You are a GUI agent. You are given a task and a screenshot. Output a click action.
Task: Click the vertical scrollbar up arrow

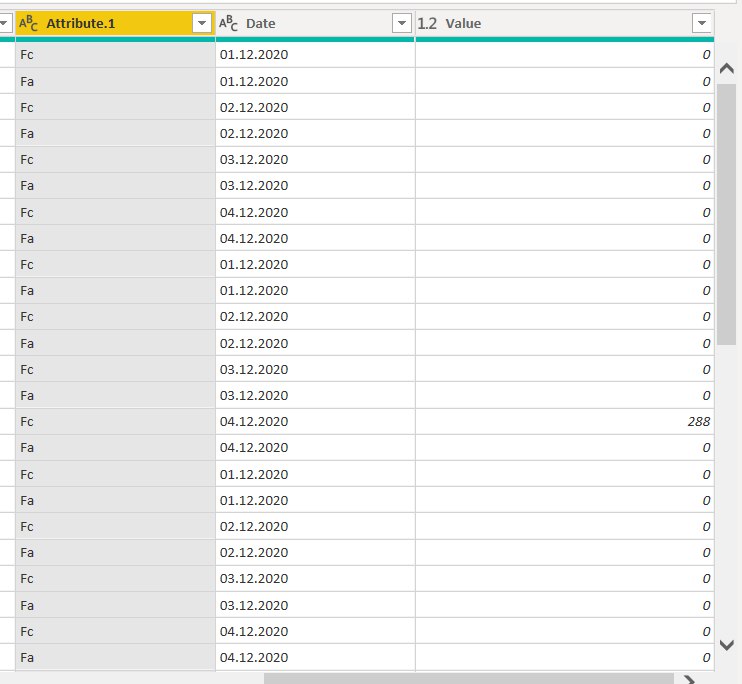click(x=726, y=69)
